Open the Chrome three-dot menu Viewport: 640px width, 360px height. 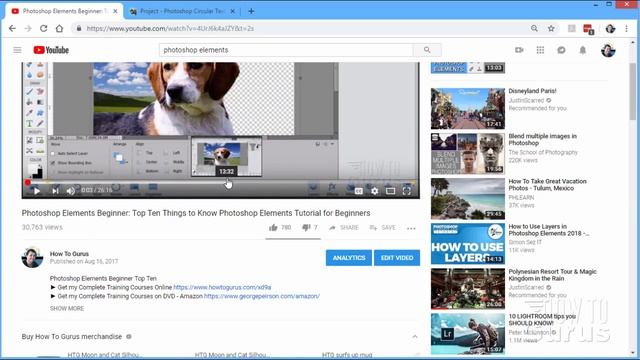[x=626, y=28]
